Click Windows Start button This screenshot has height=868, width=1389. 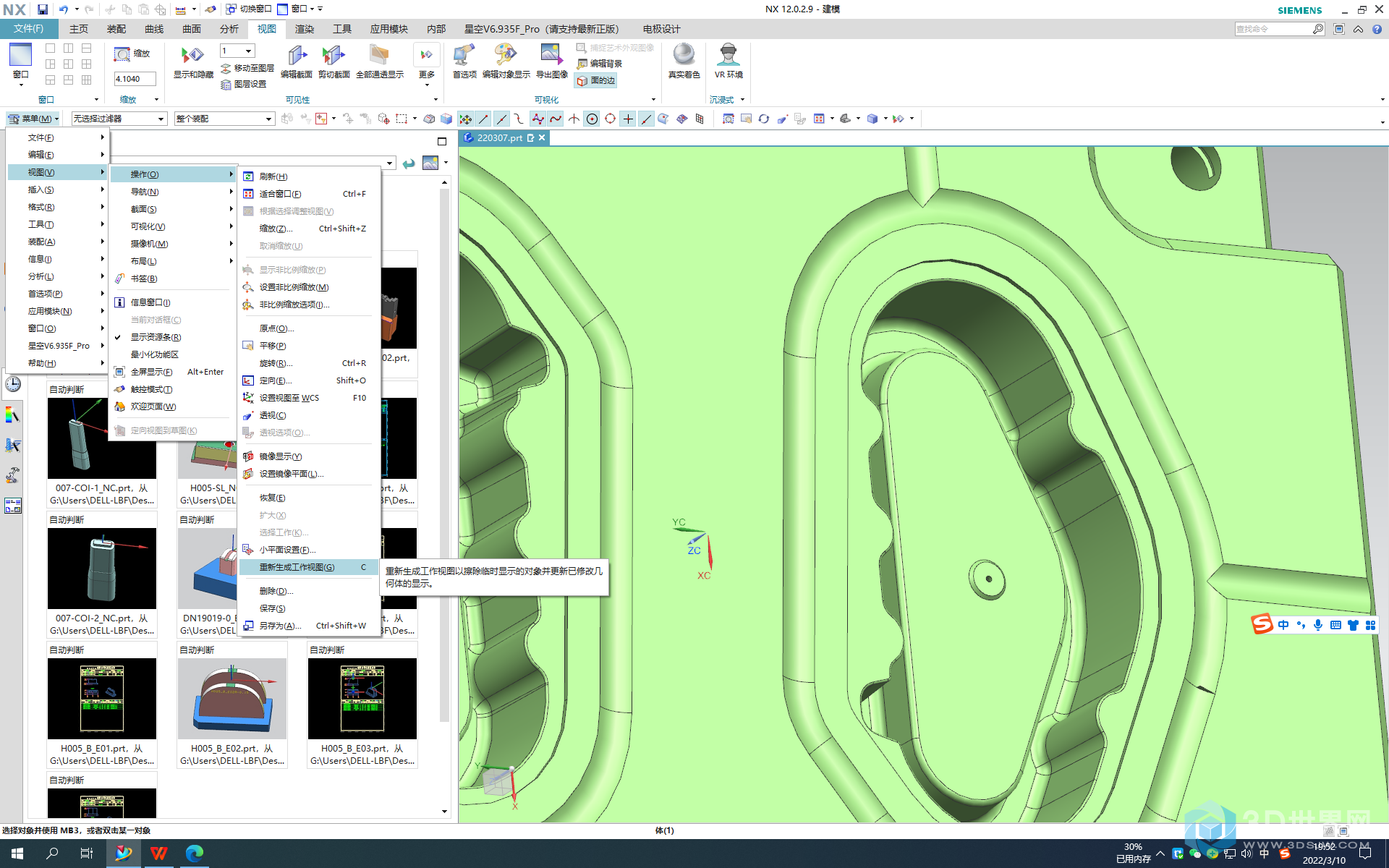[x=17, y=854]
